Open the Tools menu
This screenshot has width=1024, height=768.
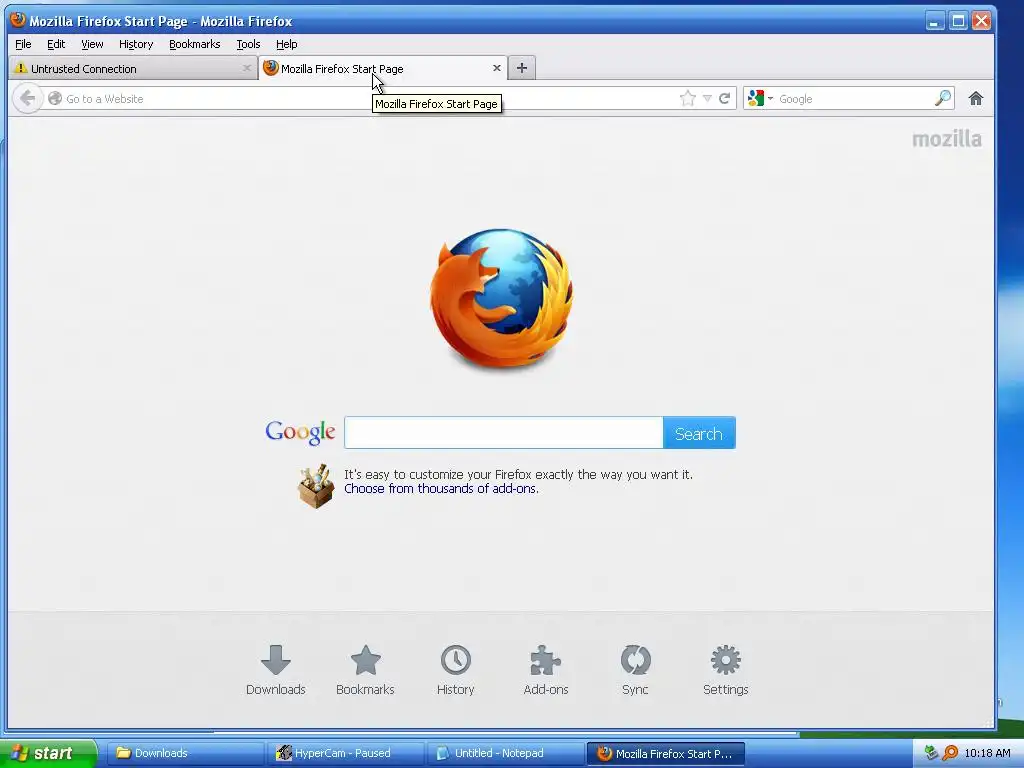click(x=248, y=44)
